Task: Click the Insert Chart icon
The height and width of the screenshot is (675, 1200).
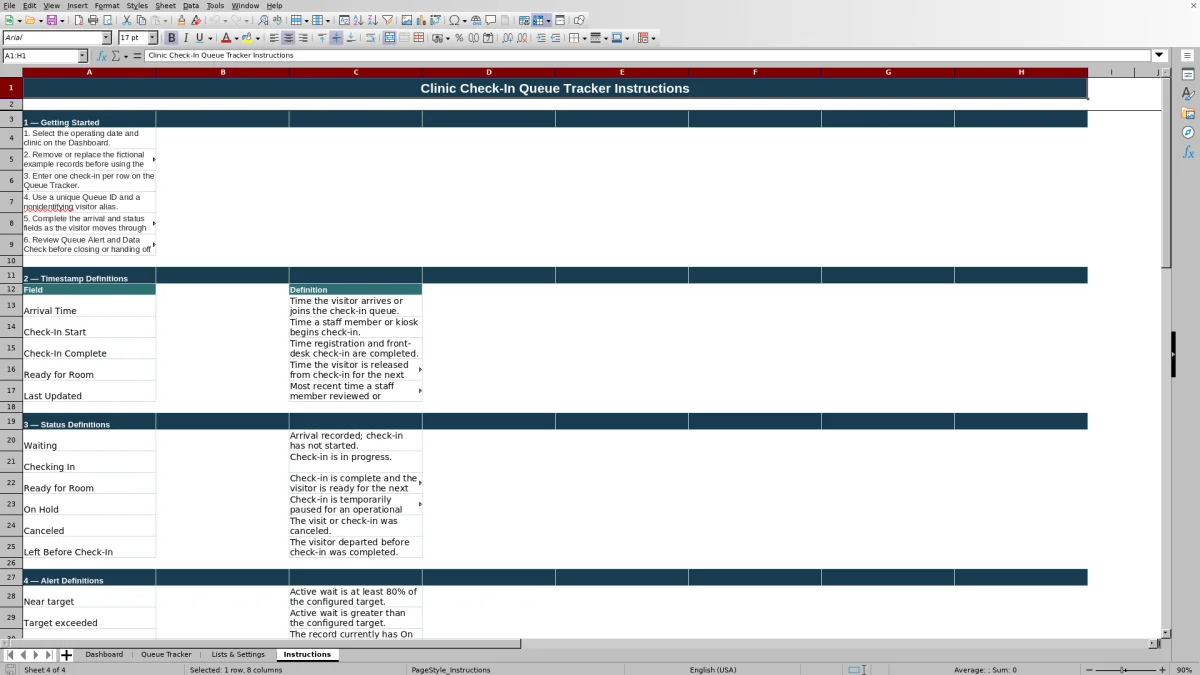Action: point(420,20)
